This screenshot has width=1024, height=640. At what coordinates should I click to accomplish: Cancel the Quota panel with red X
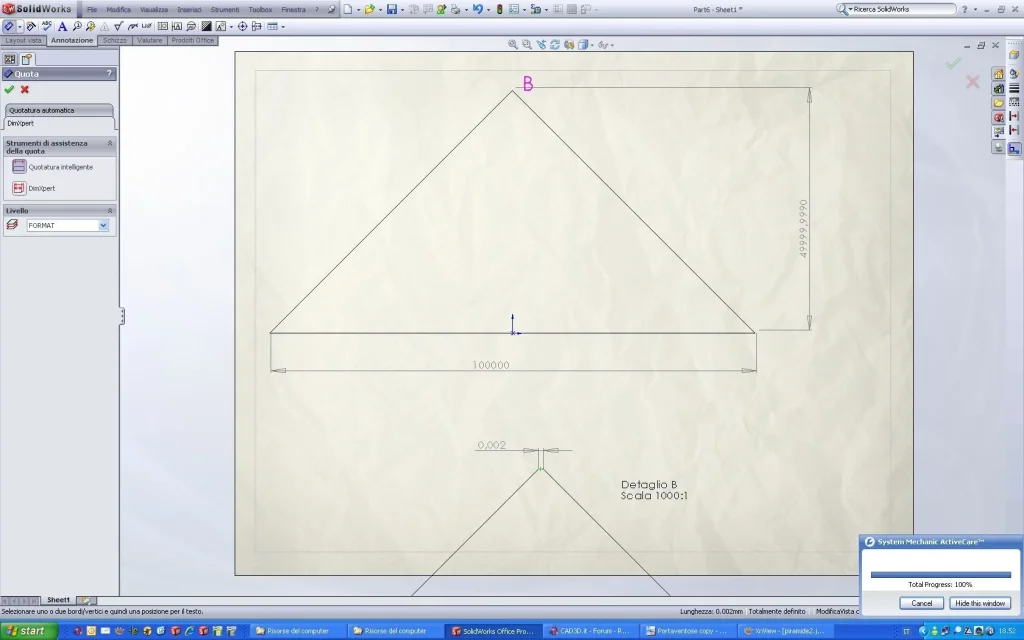pos(25,89)
